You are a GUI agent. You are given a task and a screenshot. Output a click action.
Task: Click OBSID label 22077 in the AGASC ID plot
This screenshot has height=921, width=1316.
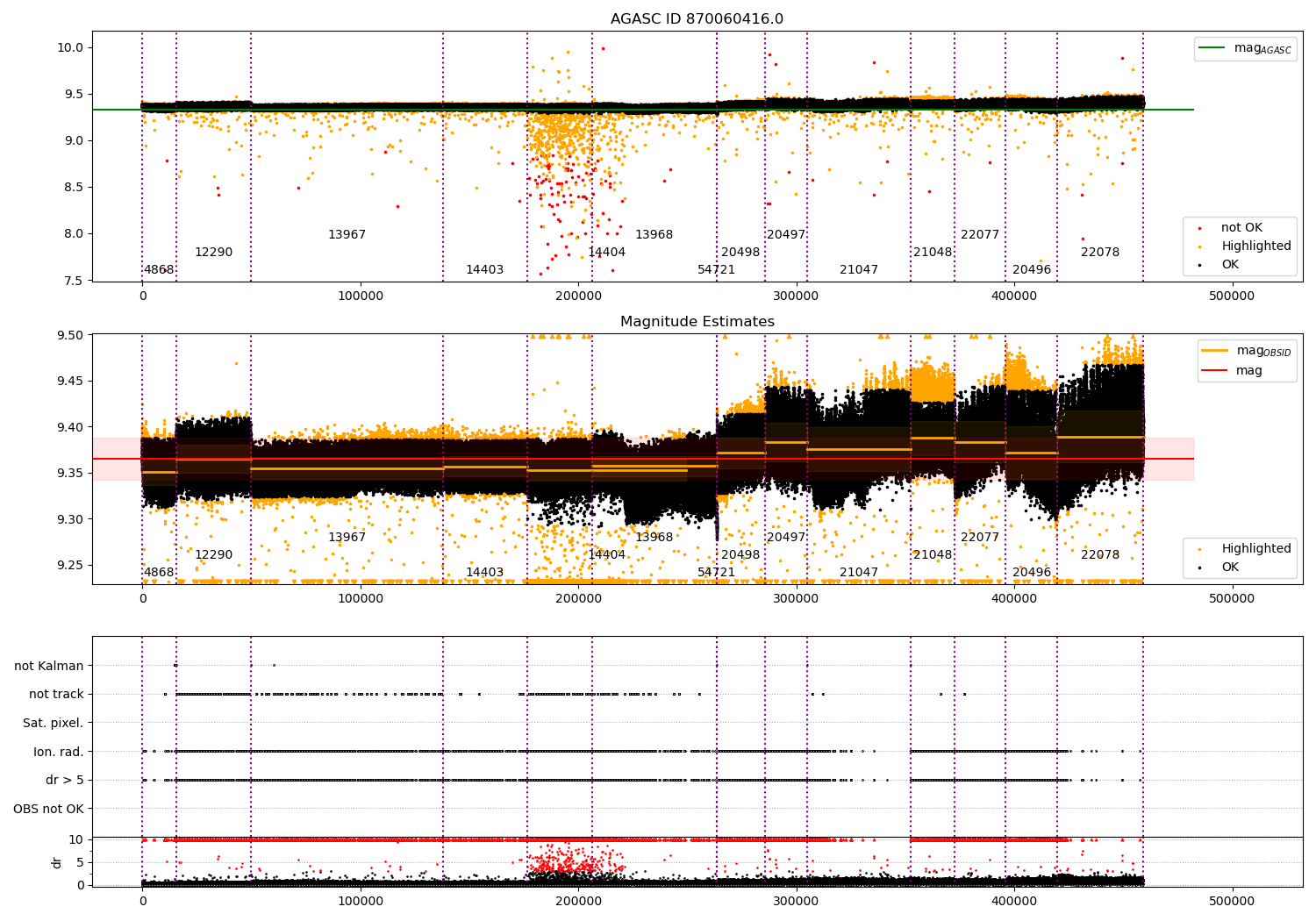(980, 235)
